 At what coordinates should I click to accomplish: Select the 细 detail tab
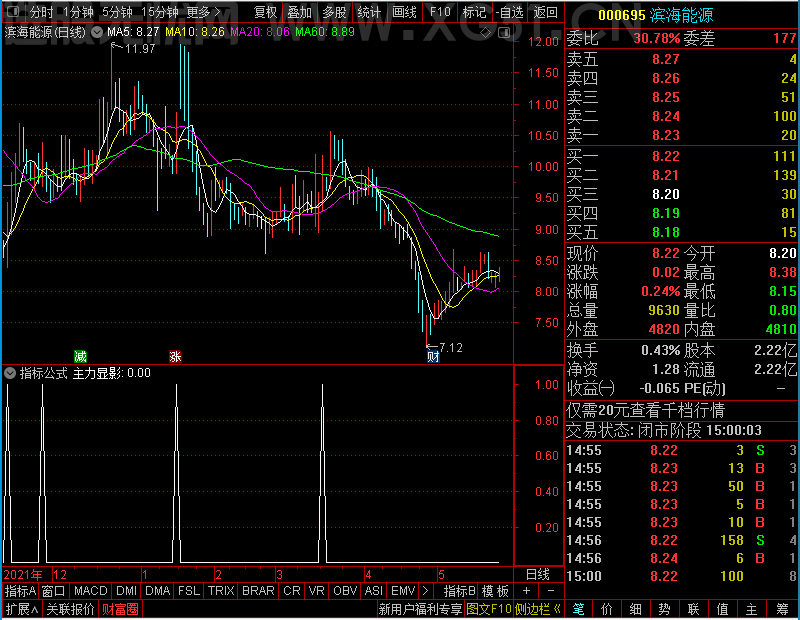pos(635,609)
